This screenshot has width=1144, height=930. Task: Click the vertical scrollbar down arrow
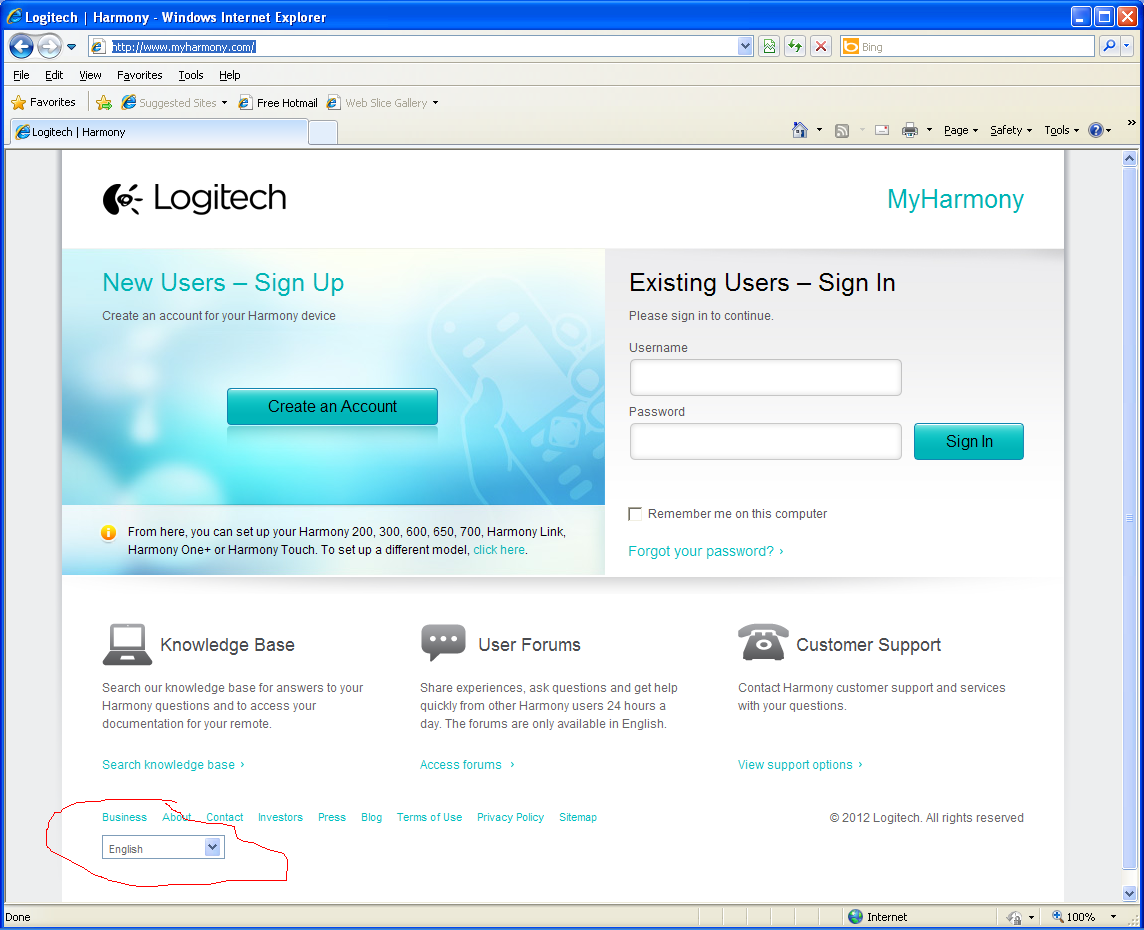(1130, 893)
